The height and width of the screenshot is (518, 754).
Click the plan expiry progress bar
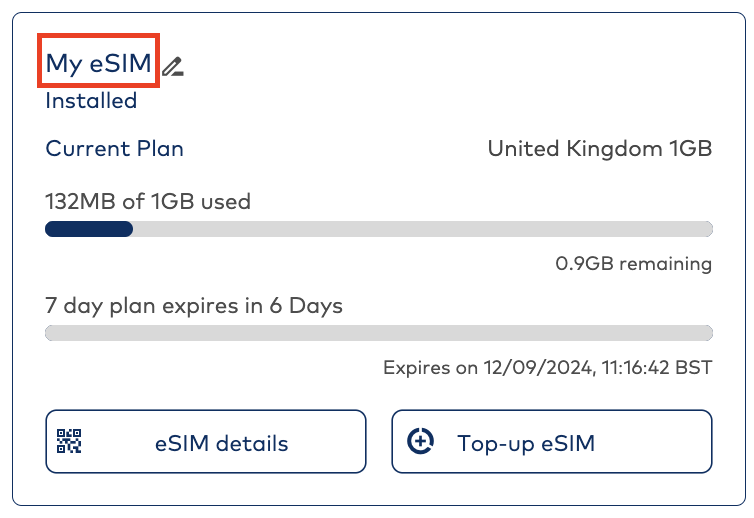[378, 333]
